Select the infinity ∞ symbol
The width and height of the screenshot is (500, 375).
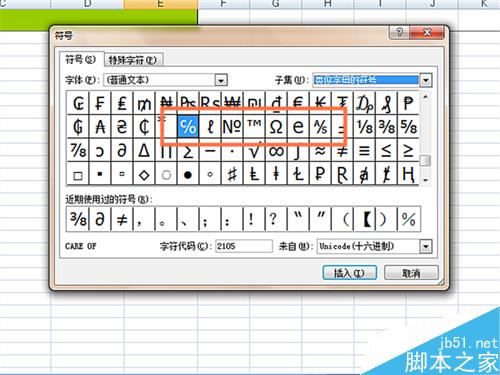pyautogui.click(x=276, y=151)
